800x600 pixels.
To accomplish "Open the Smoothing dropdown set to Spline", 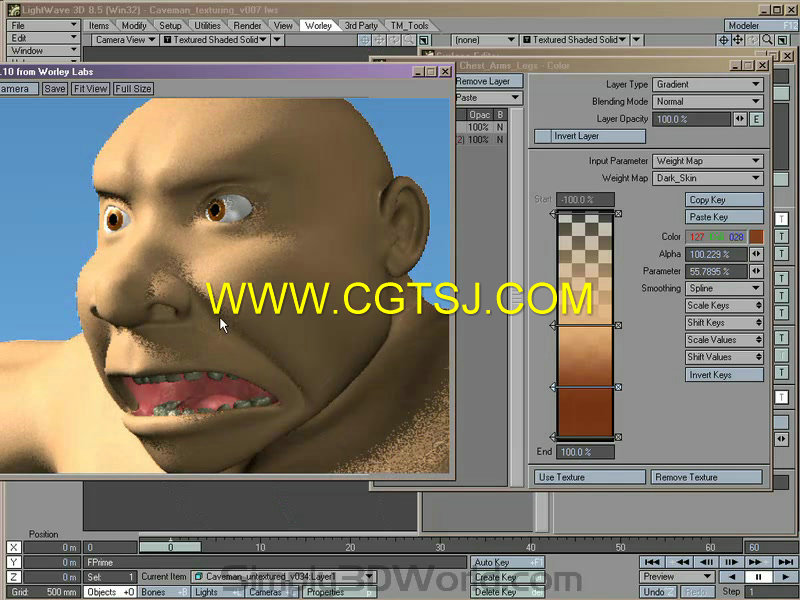I will (724, 288).
